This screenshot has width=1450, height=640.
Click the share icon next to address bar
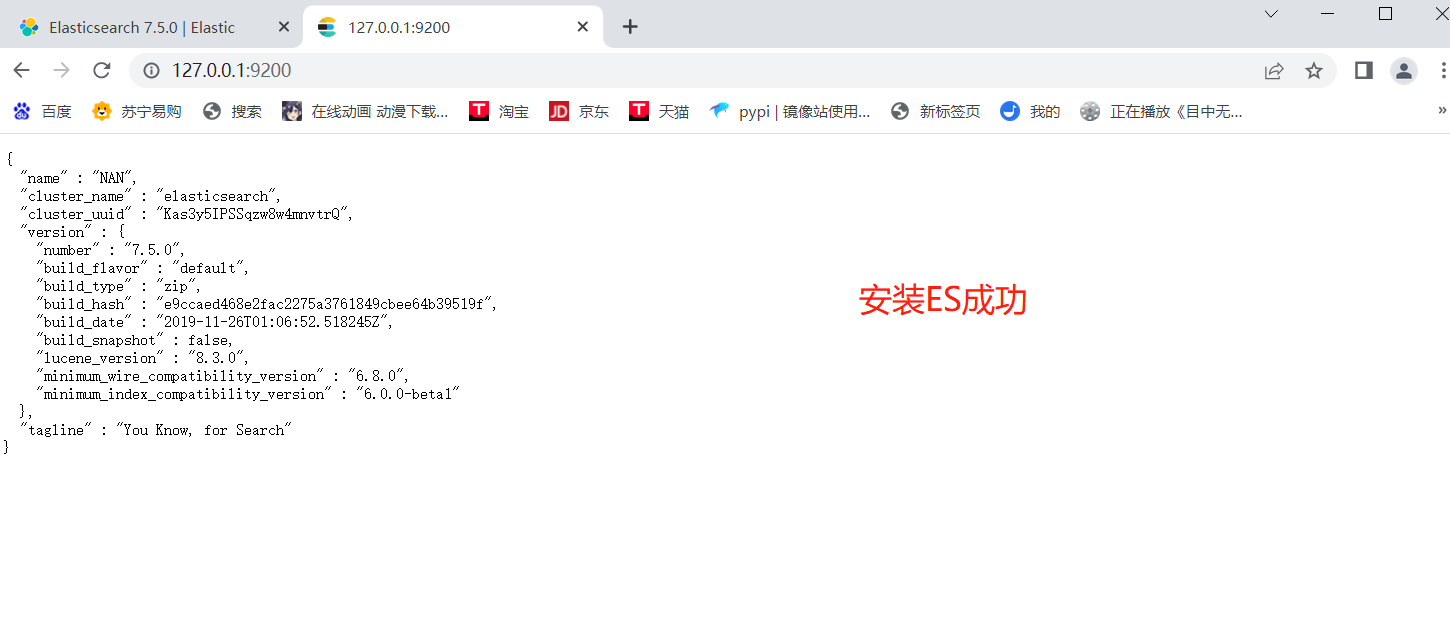pos(1273,70)
